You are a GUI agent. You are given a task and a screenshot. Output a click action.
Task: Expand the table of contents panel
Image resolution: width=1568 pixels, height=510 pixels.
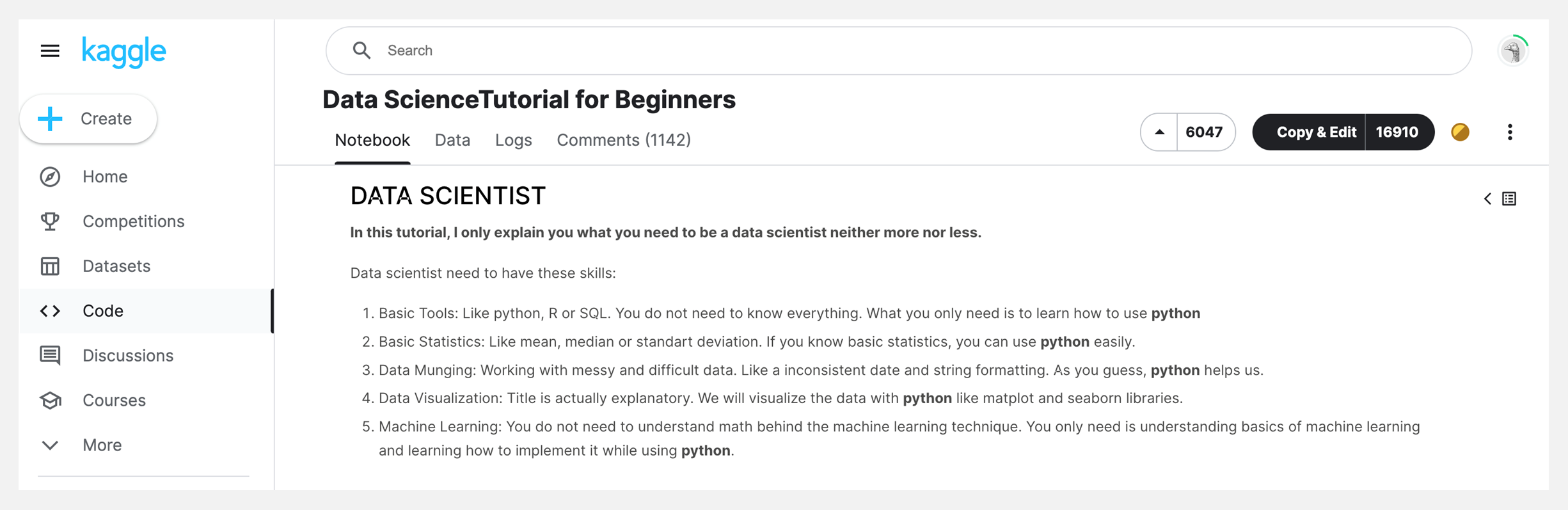[x=1500, y=199]
